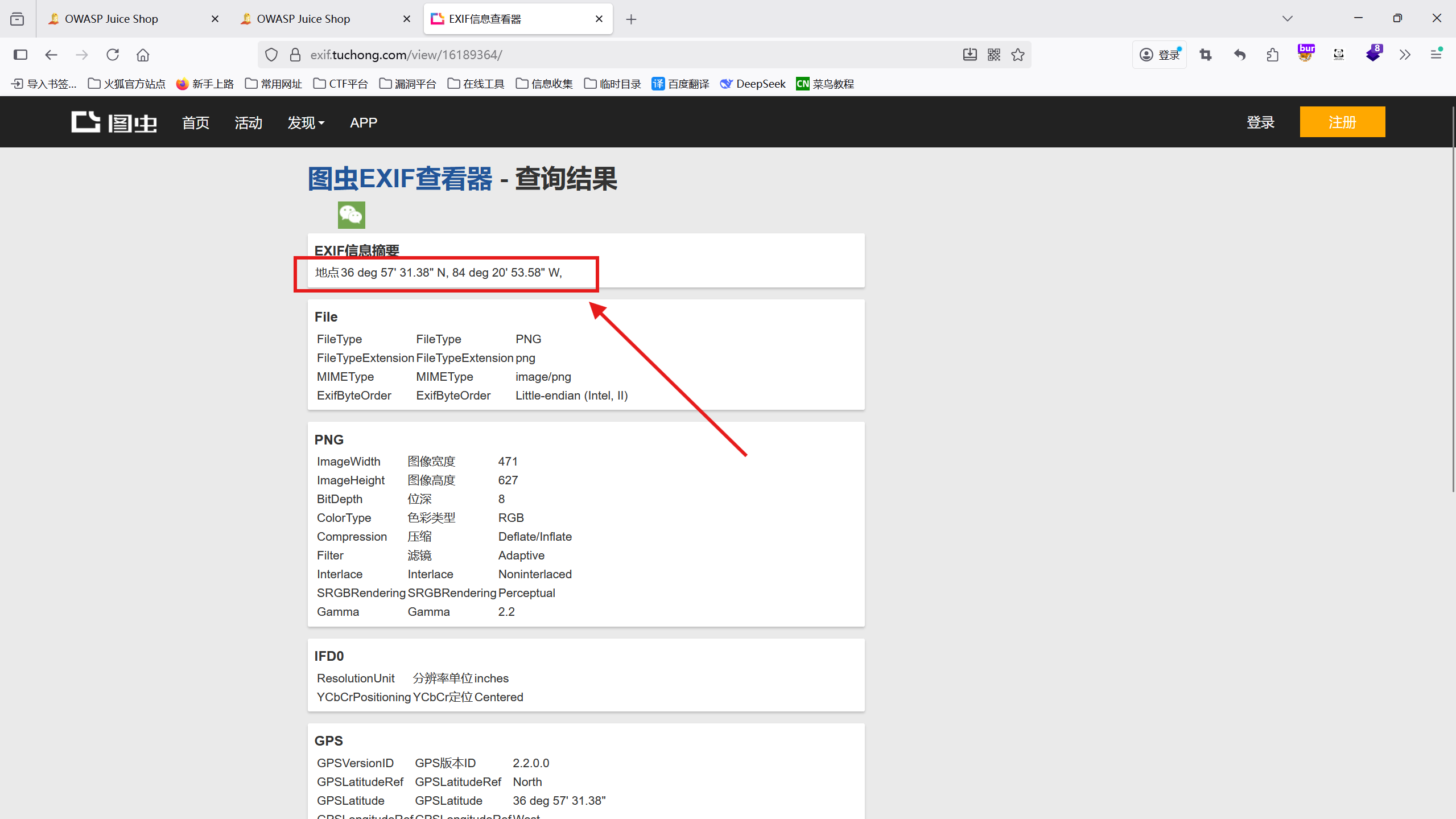Reload the page with refresh icon
Viewport: 1456px width, 819px height.
point(113,55)
